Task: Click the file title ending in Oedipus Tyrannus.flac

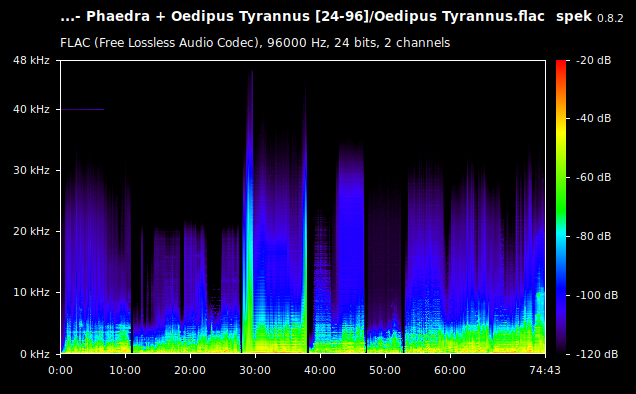Action: click(x=302, y=17)
